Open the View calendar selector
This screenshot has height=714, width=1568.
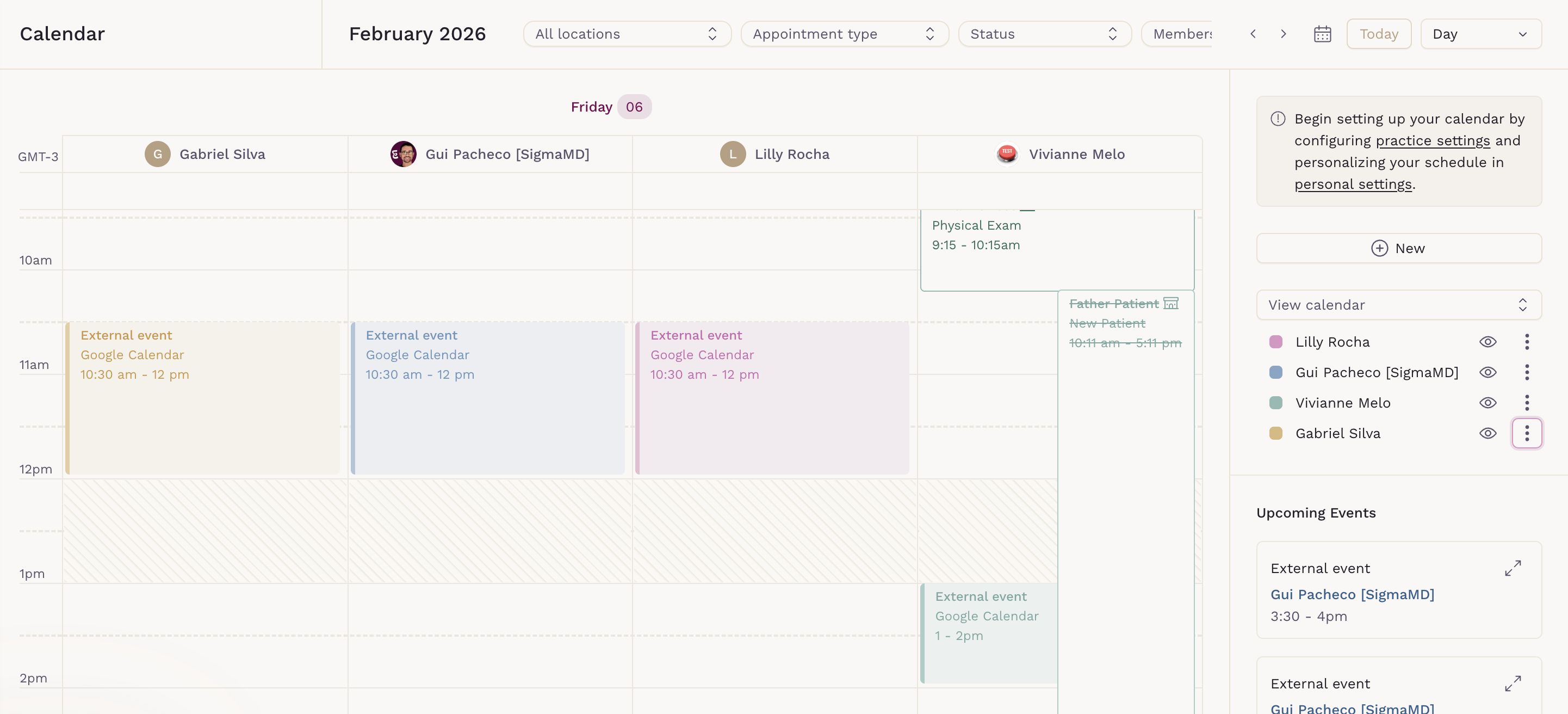point(1398,305)
